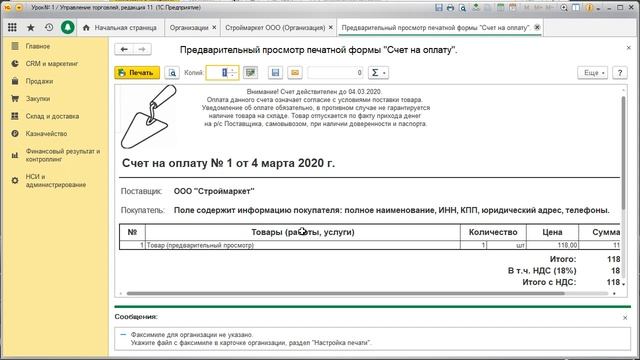
Task: Open Финансовый результат и контроллинг section
Action: tap(62, 155)
